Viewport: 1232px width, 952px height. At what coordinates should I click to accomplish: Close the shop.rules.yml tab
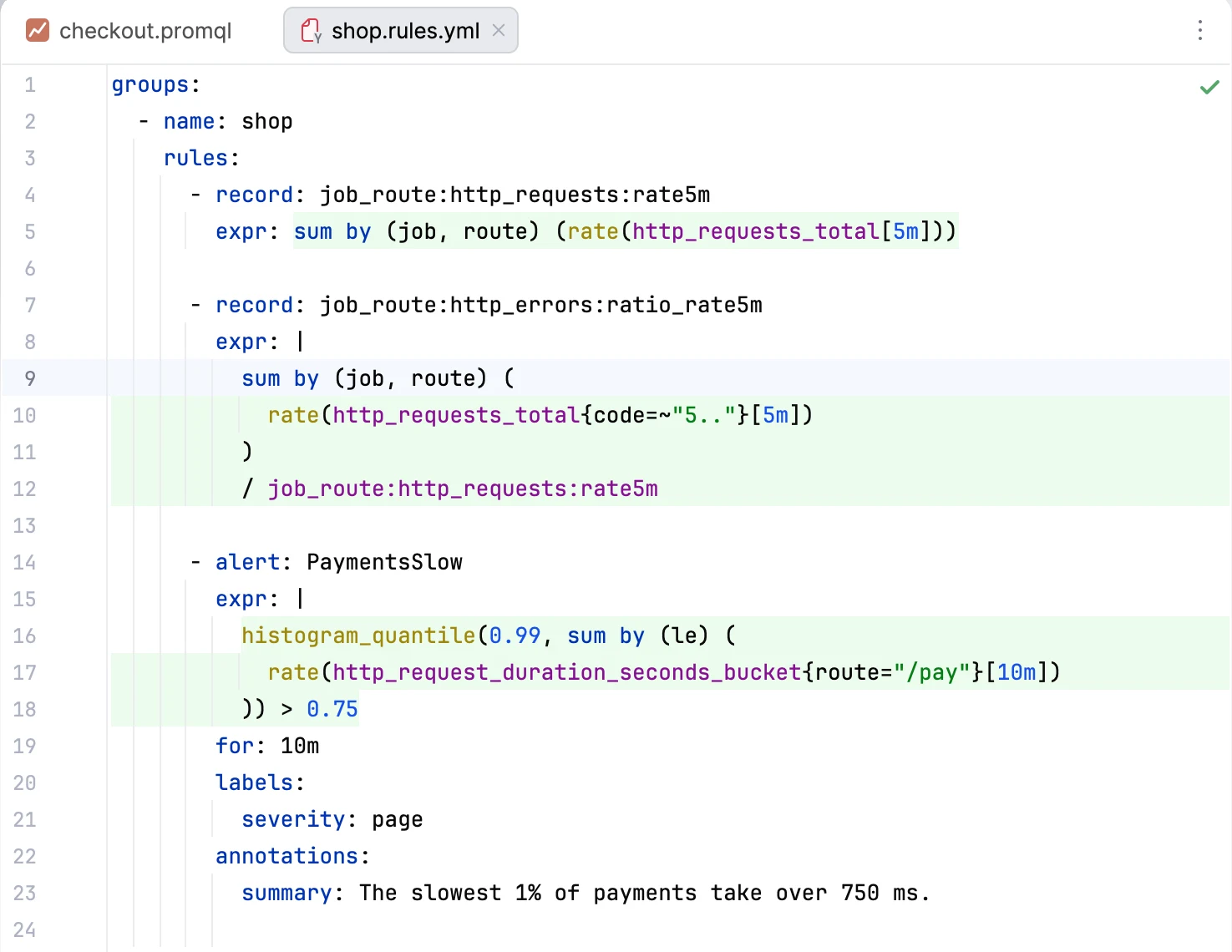(x=499, y=30)
